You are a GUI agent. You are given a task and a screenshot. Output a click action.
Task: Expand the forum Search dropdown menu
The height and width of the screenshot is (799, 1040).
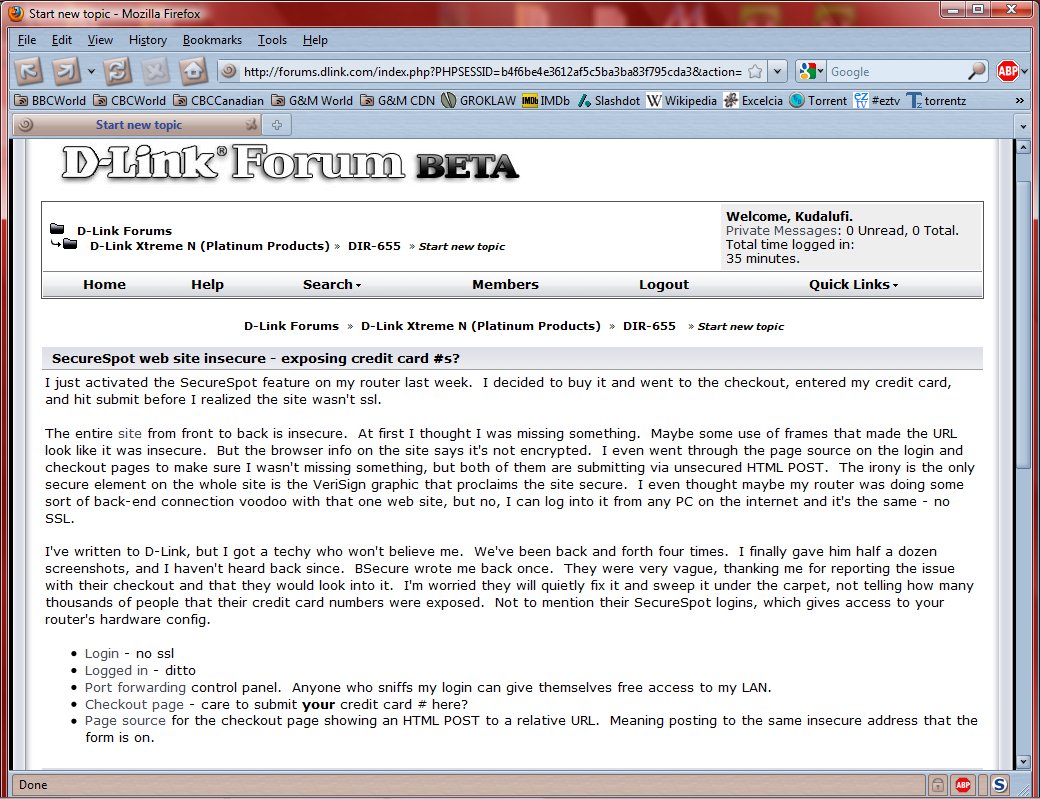tap(332, 284)
